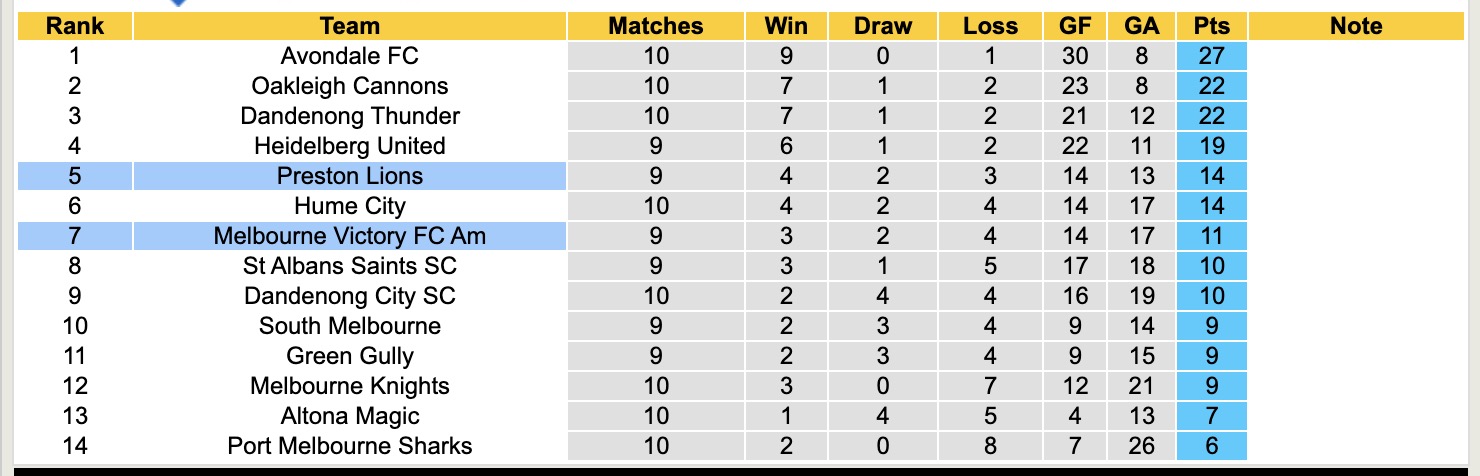Screen dimensions: 1480x476
Task: Click Melbourne Victory FC Am team name
Action: 350,236
